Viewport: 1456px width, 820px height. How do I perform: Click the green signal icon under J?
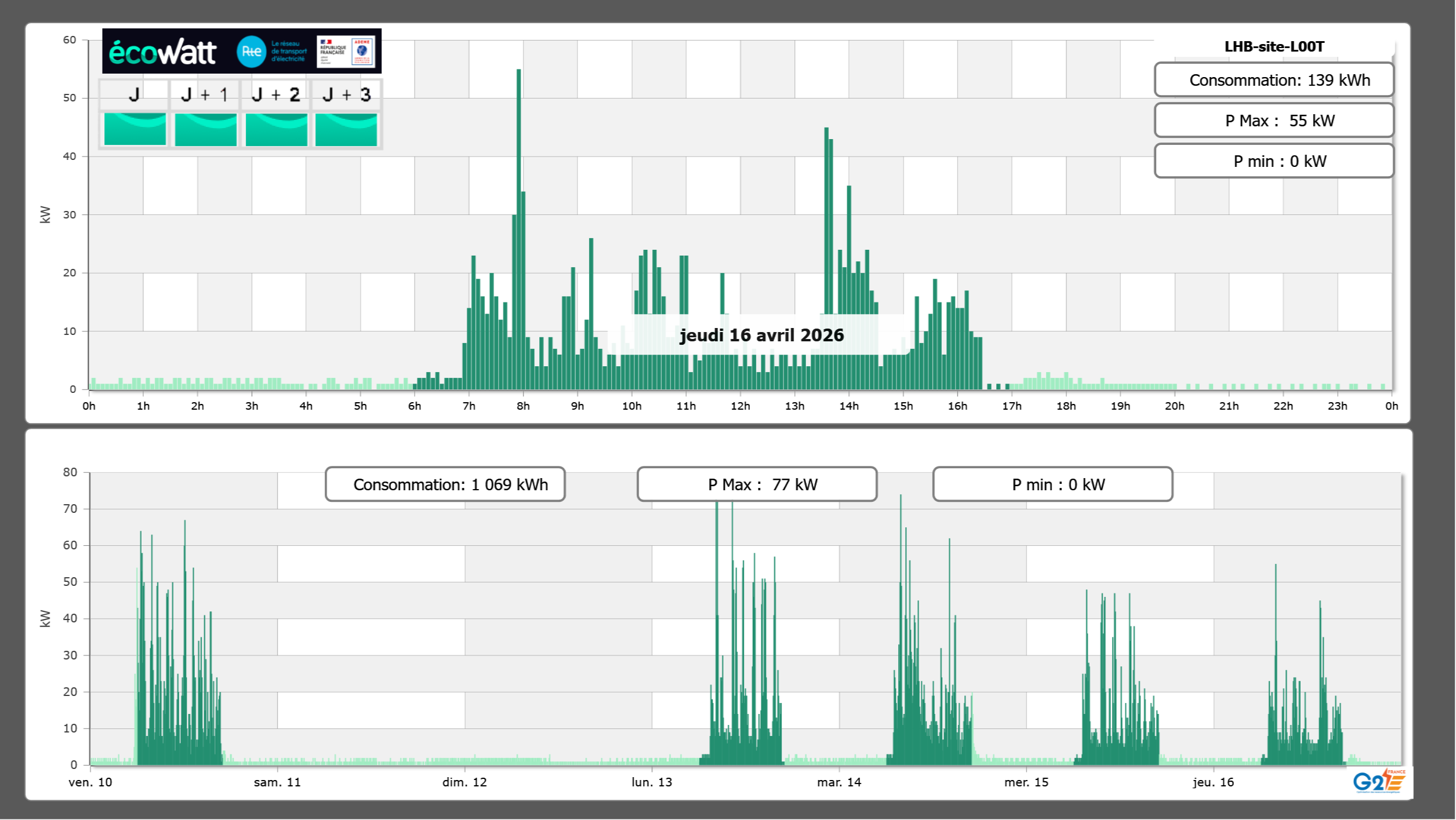135,129
